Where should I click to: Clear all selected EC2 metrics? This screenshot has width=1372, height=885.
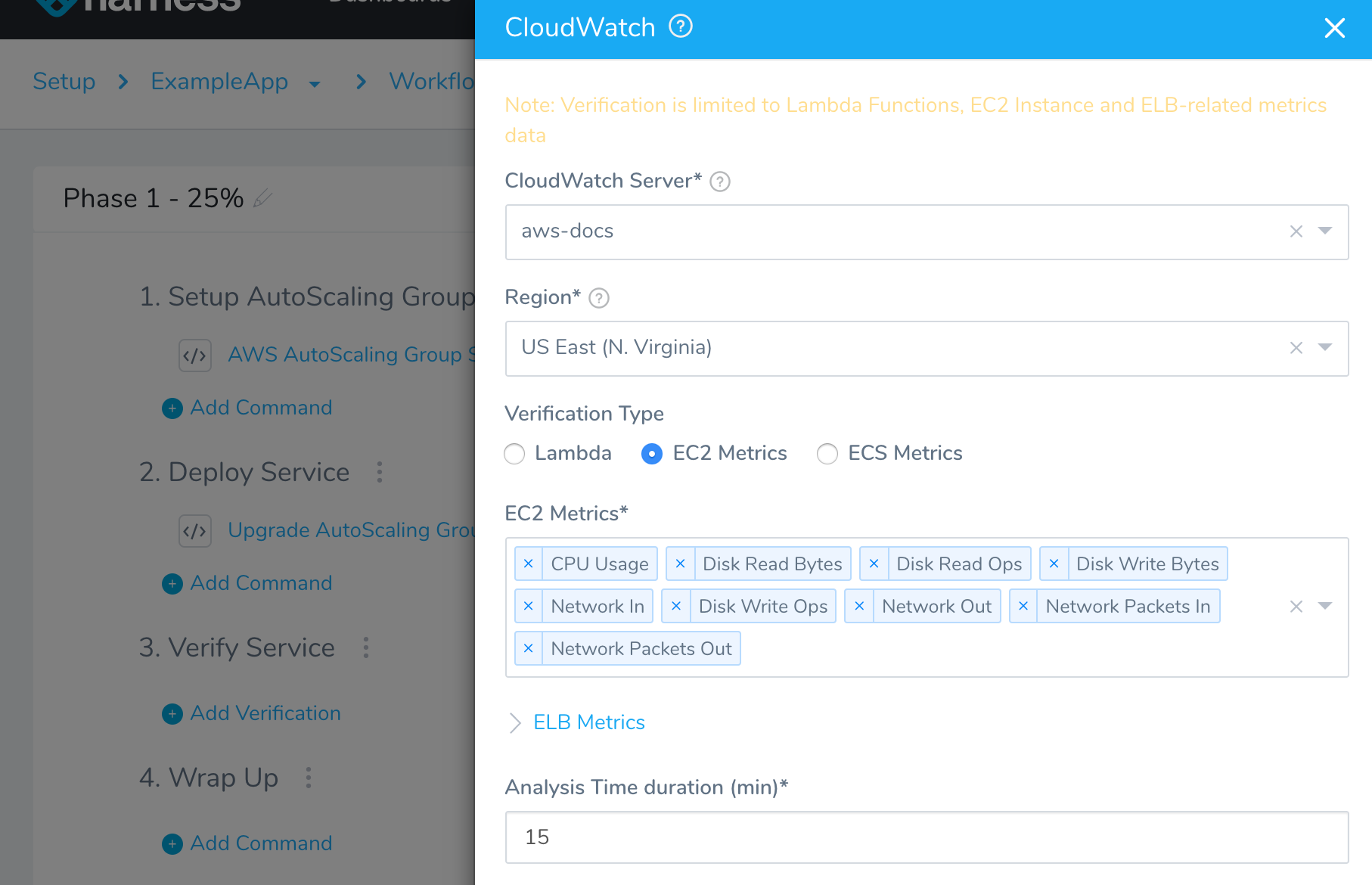tap(1296, 607)
